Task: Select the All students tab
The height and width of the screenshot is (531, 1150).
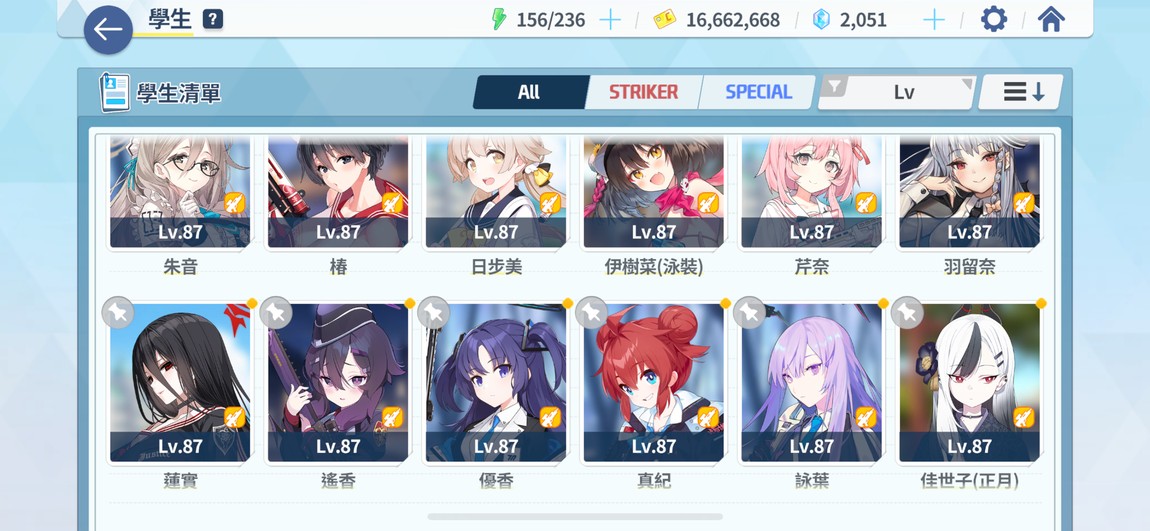Action: click(x=530, y=92)
